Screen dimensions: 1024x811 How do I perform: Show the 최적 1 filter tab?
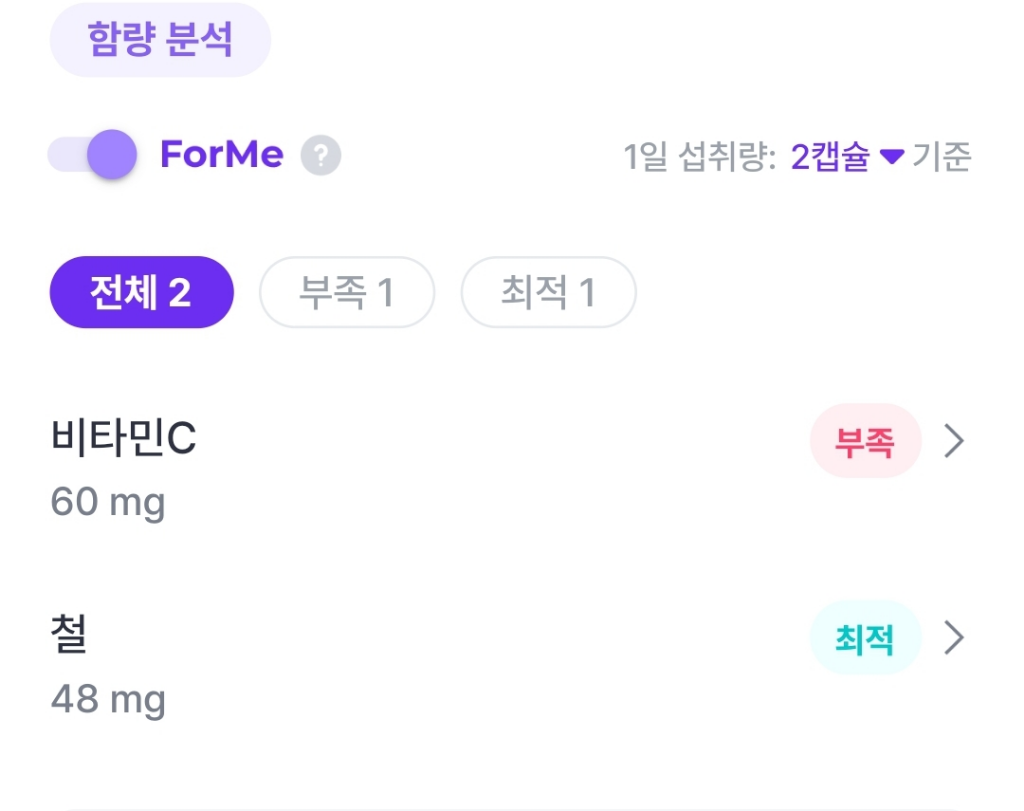point(548,293)
